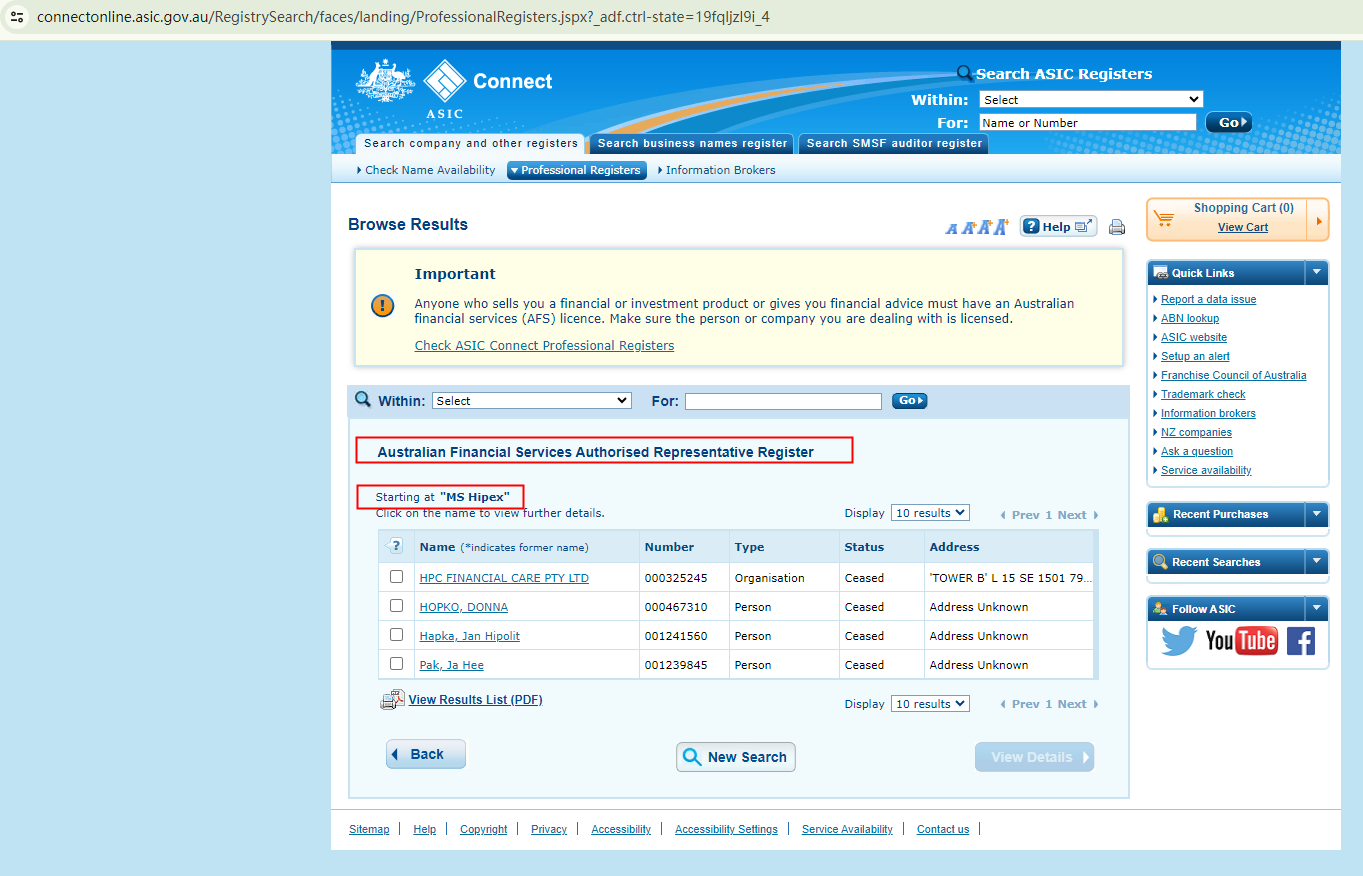
Task: Open the YouTube icon
Action: pyautogui.click(x=1241, y=640)
